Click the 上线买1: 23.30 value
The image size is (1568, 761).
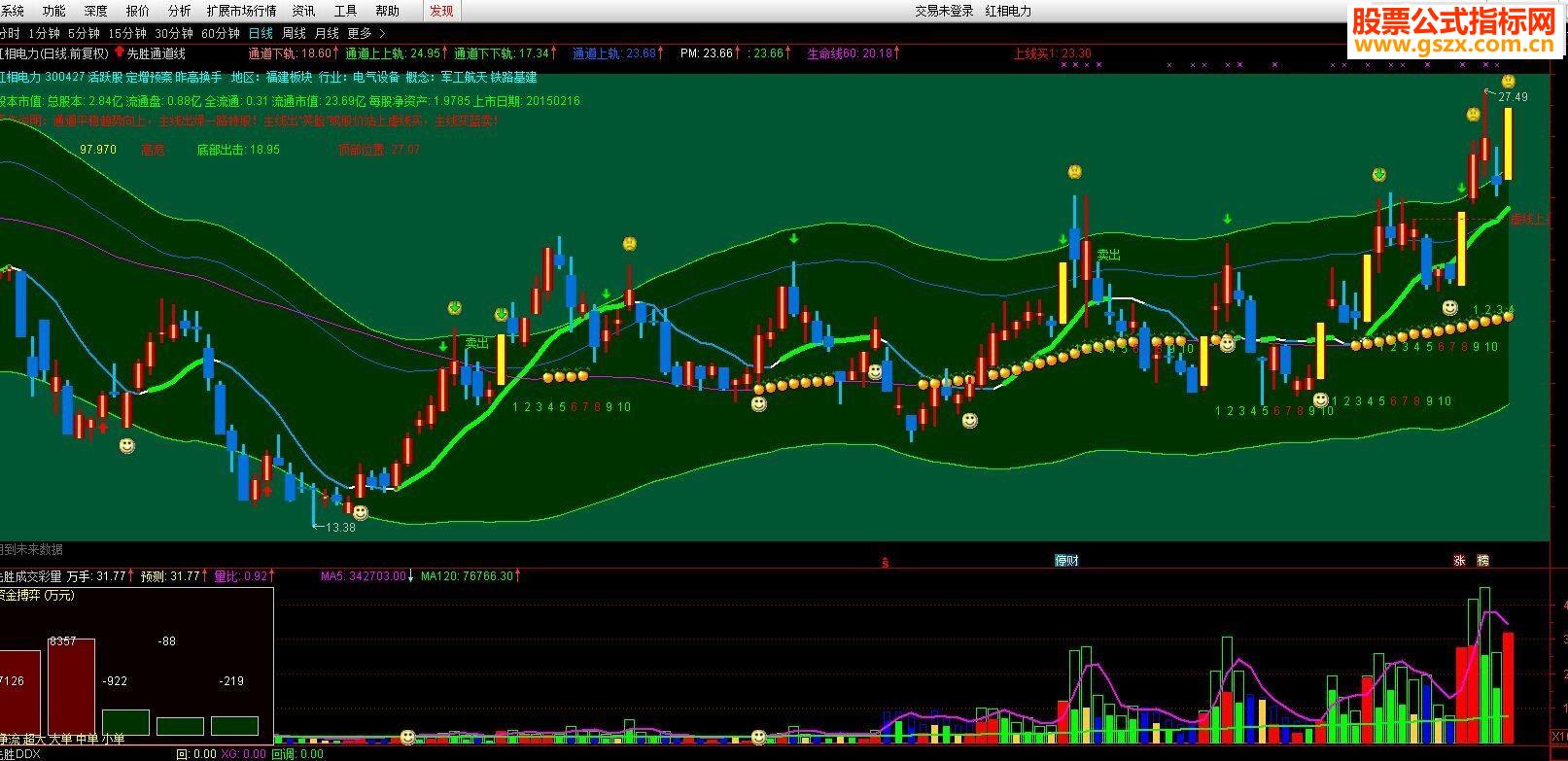(1052, 53)
